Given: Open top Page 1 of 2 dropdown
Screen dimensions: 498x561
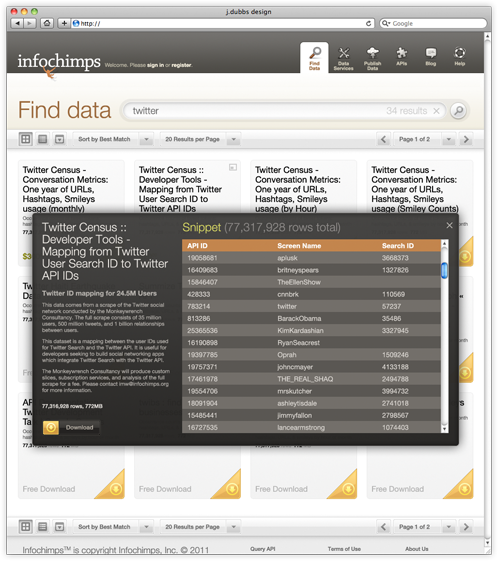Looking at the screenshot, I should 425,139.
